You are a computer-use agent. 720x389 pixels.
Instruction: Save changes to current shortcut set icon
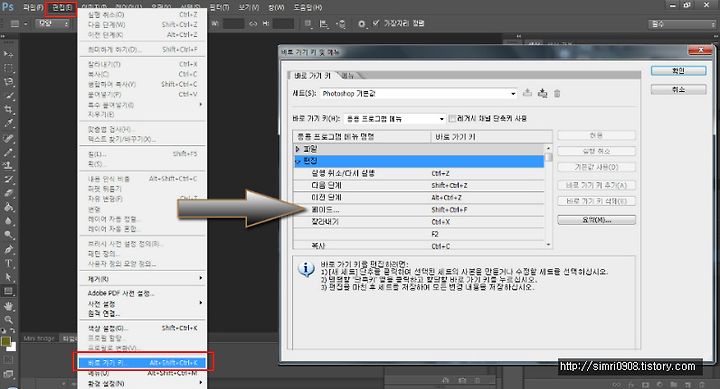[528, 93]
